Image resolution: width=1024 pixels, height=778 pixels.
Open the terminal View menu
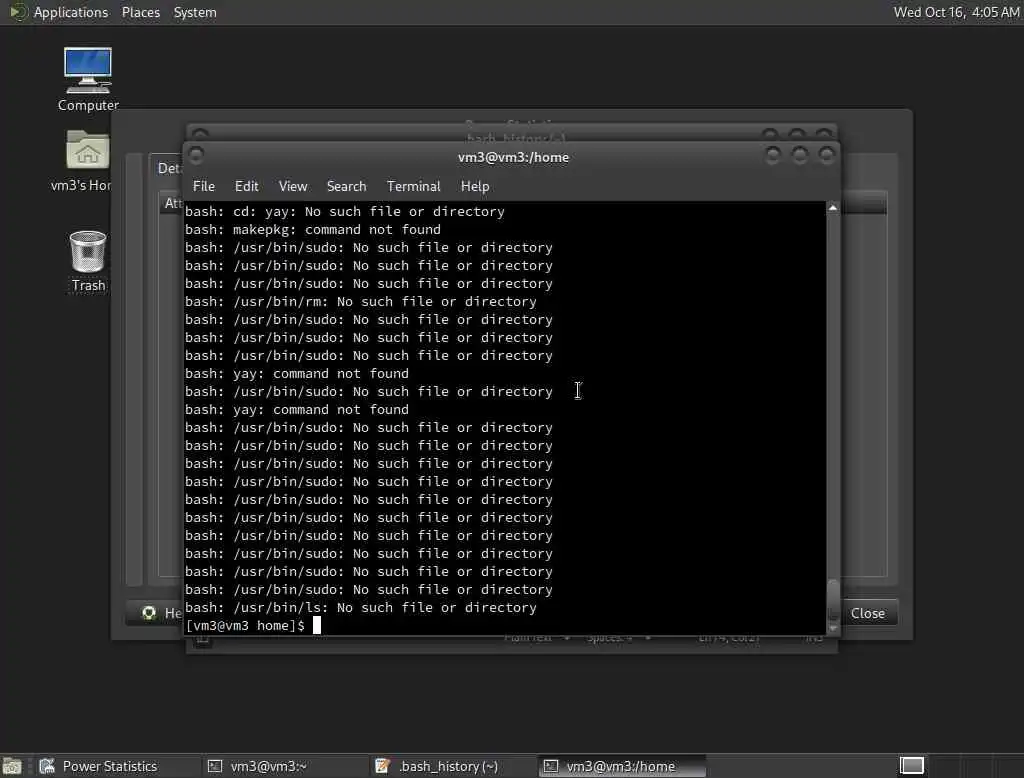pos(293,186)
